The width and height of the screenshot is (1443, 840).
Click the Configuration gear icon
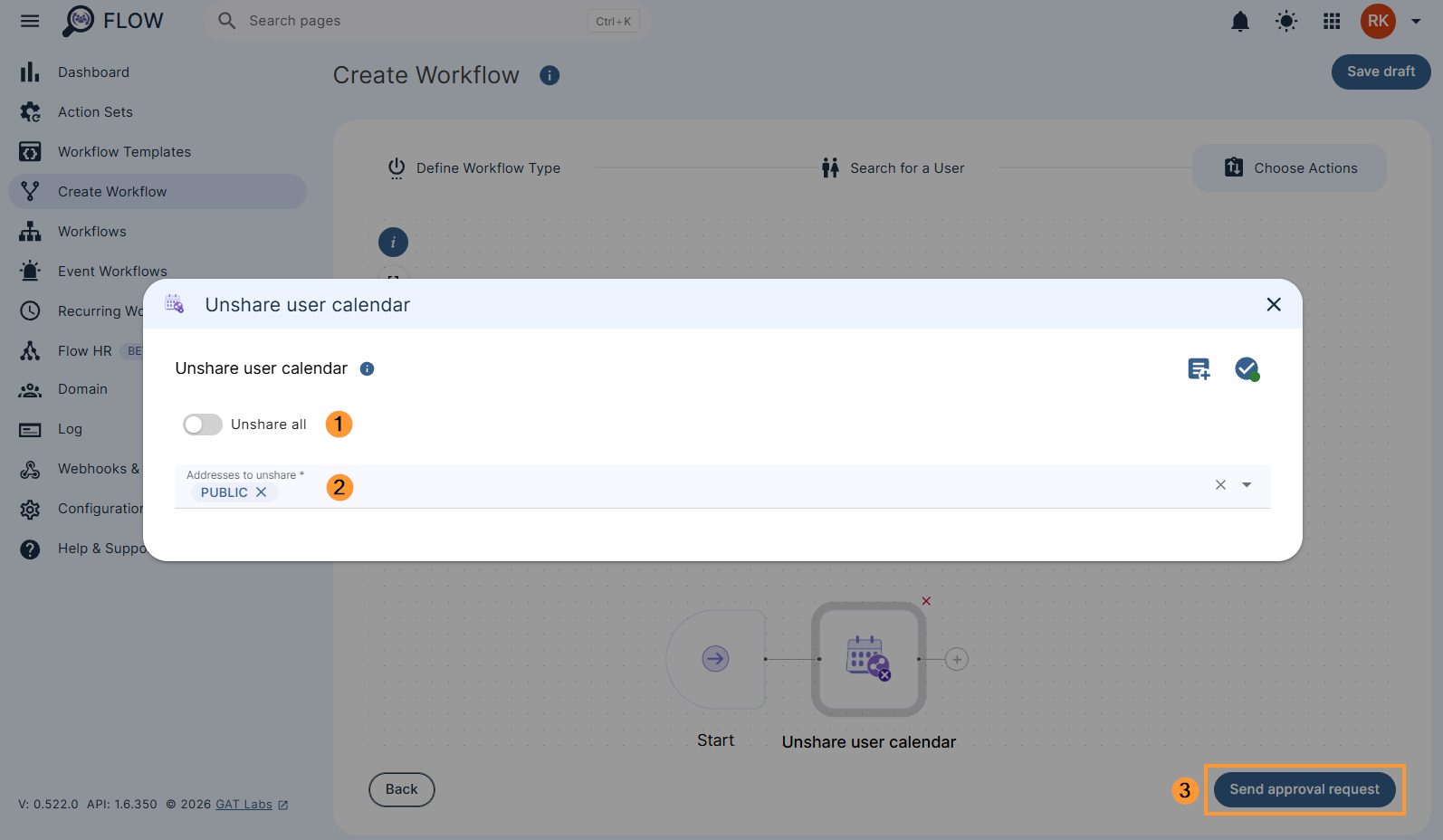coord(30,509)
